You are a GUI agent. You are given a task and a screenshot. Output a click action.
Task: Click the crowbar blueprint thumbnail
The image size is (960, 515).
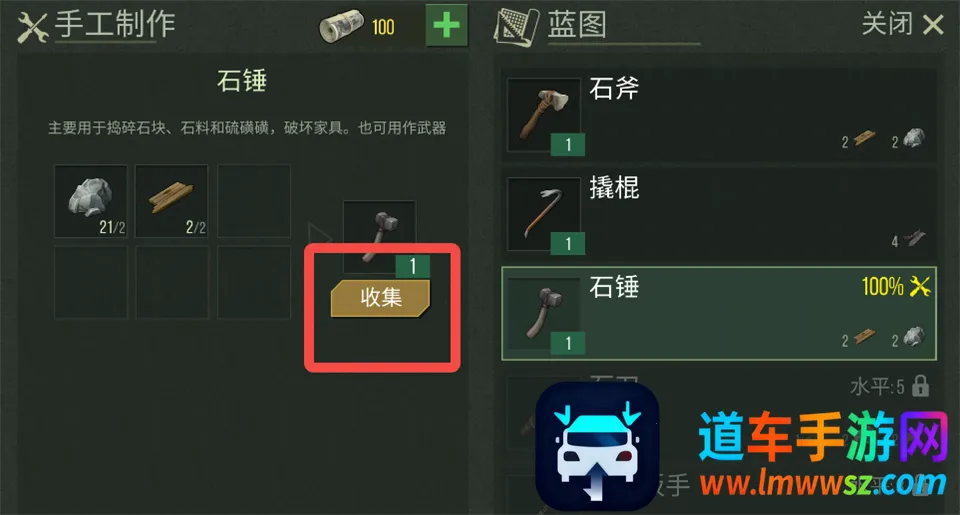[544, 214]
